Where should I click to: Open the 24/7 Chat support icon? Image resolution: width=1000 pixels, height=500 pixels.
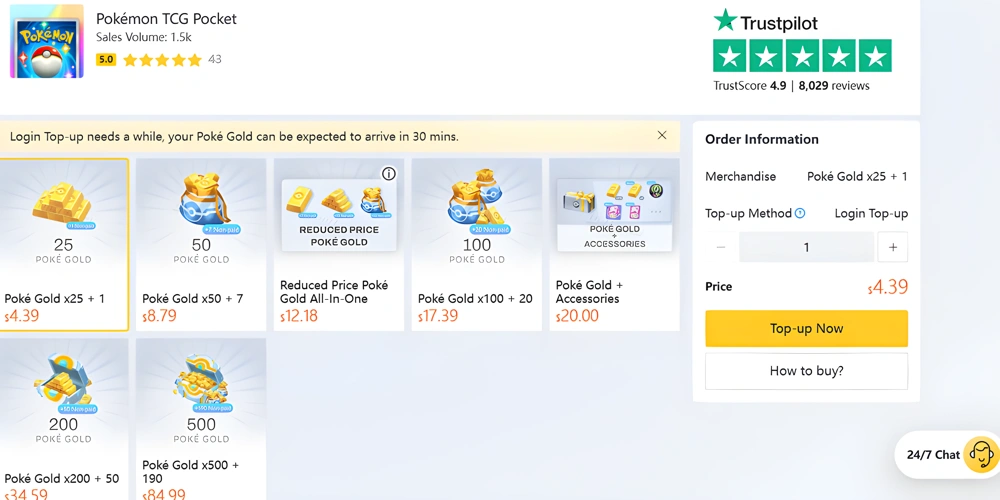981,455
